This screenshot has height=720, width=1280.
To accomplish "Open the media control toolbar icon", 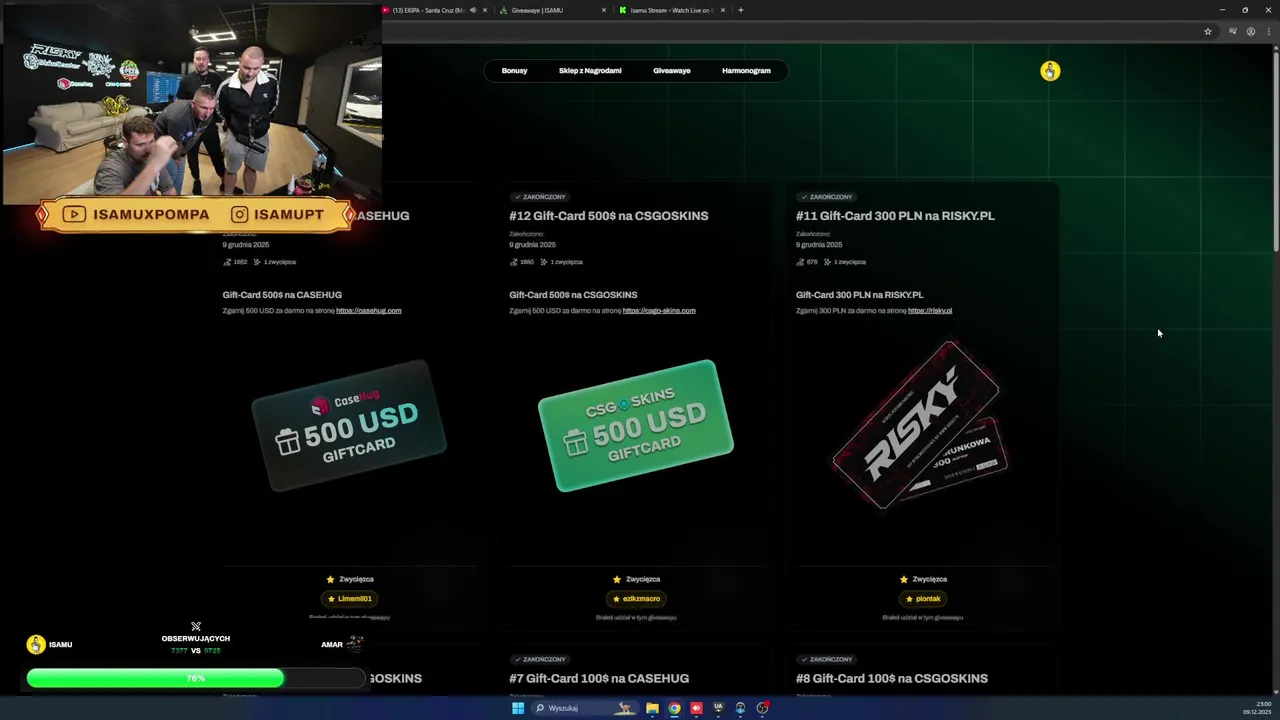I will point(1233,31).
